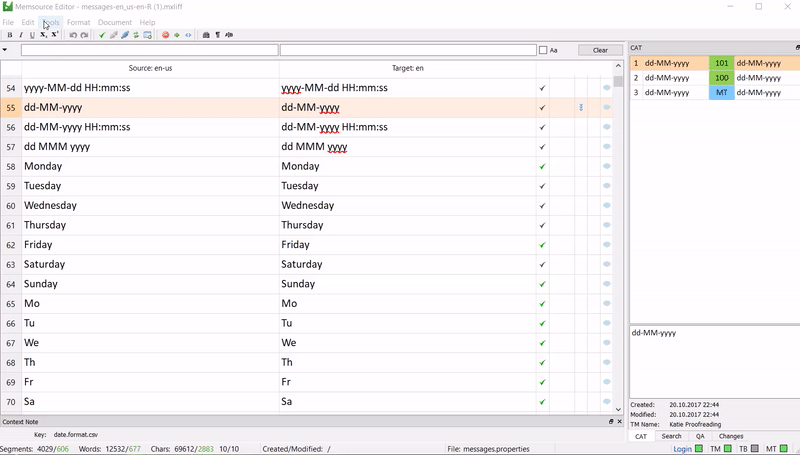Click the target cell 'Saturday'

click(x=407, y=264)
